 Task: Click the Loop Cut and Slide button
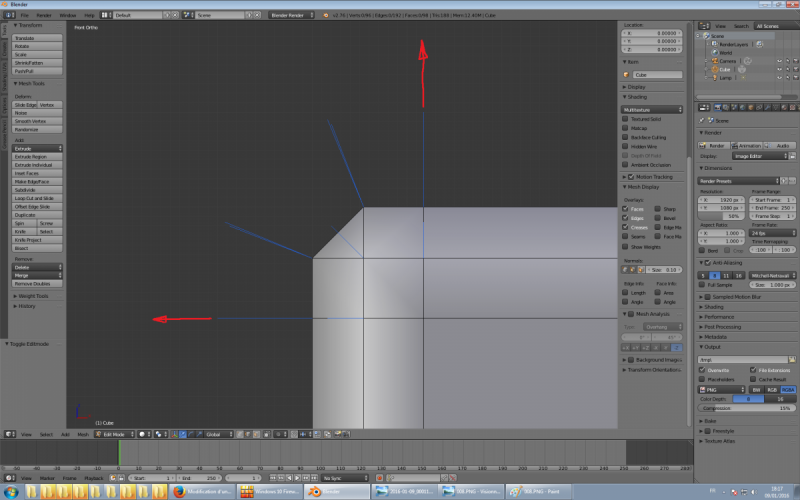[37, 198]
